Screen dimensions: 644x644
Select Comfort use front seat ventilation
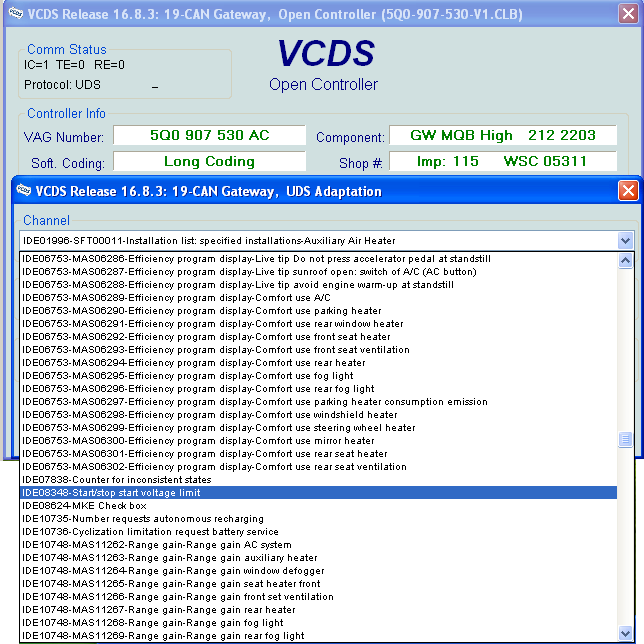[x=318, y=350]
